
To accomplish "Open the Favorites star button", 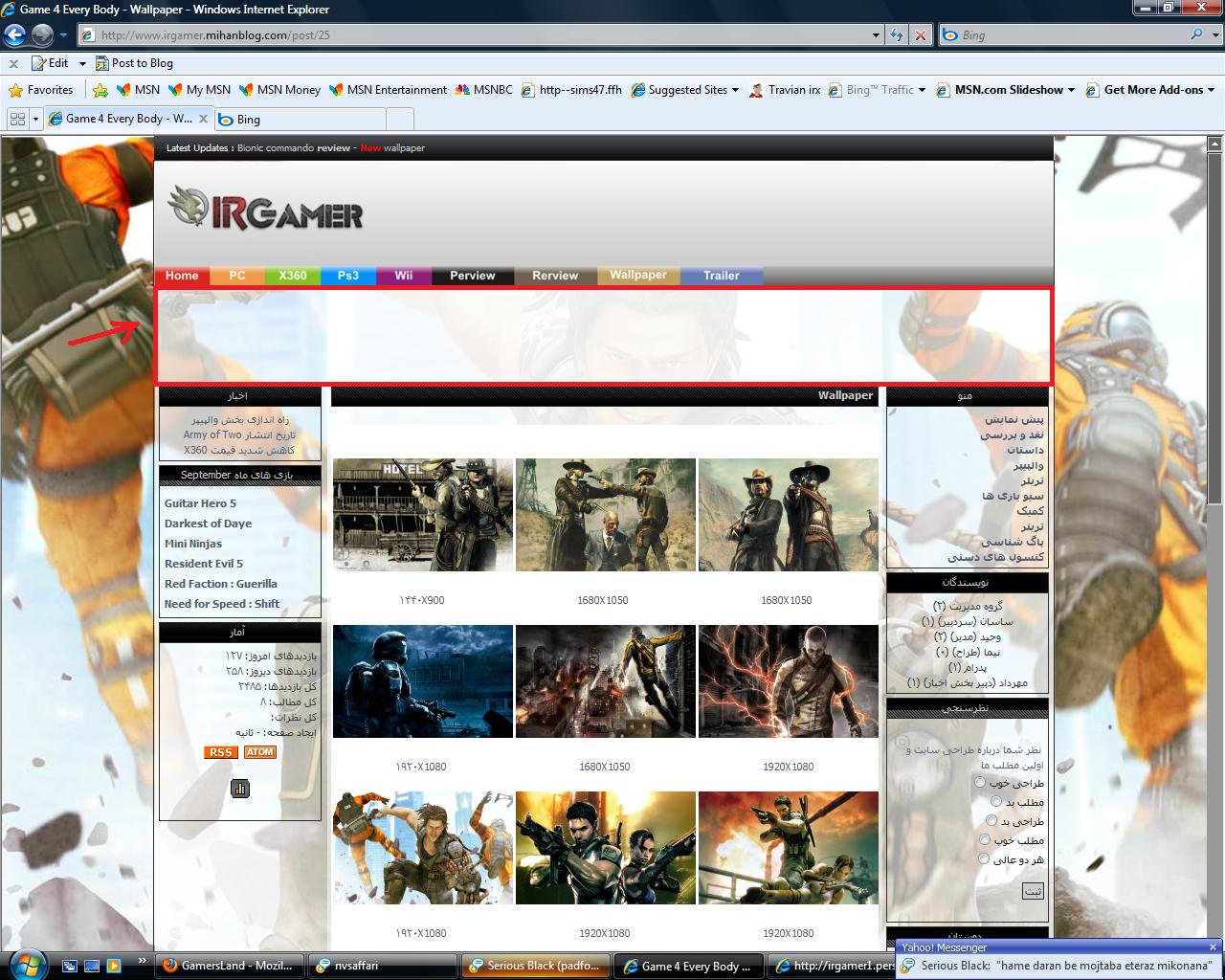I will pos(40,90).
